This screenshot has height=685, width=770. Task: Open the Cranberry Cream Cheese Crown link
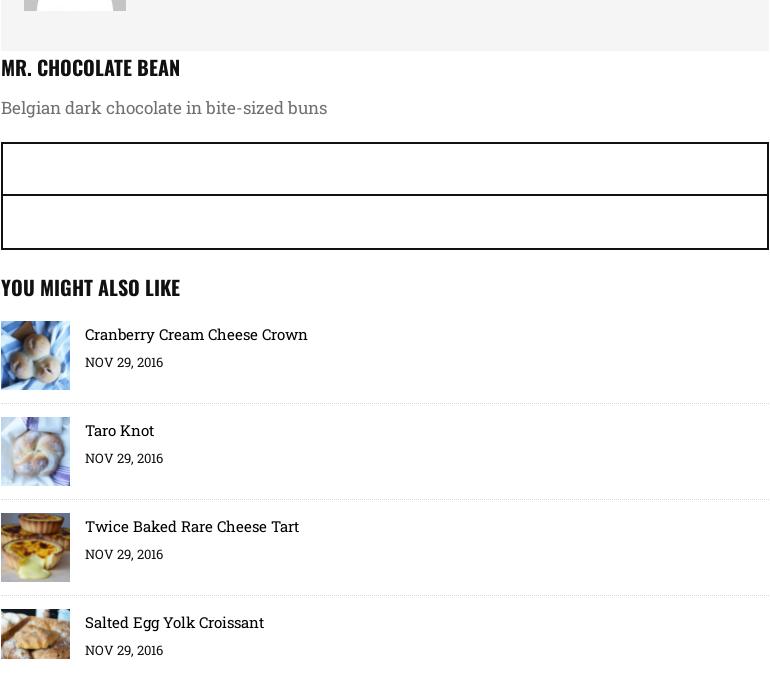(196, 335)
